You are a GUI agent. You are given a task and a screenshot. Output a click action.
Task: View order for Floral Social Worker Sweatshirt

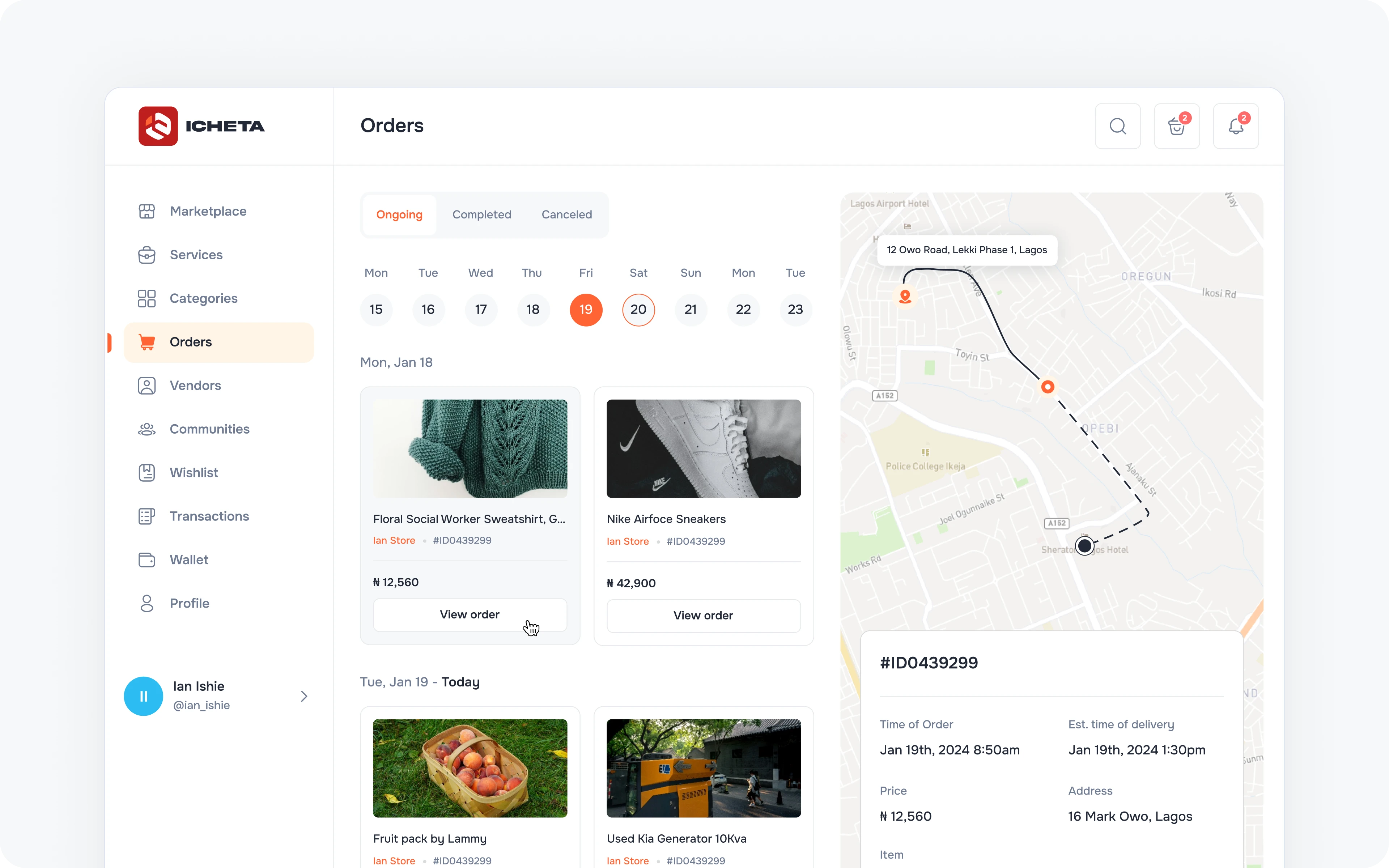click(470, 615)
